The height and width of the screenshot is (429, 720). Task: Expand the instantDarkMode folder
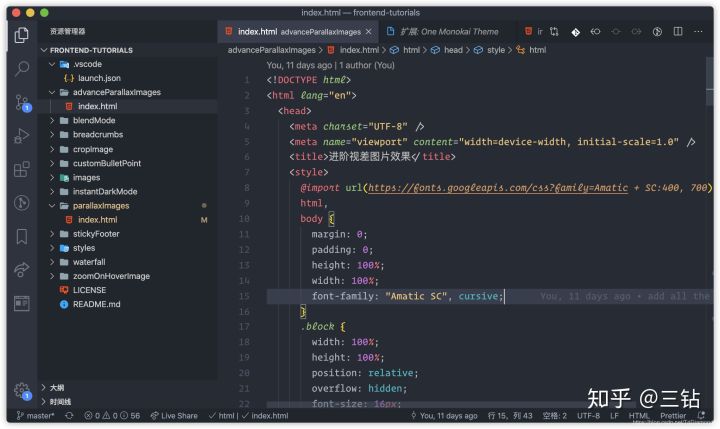pyautogui.click(x=52, y=192)
